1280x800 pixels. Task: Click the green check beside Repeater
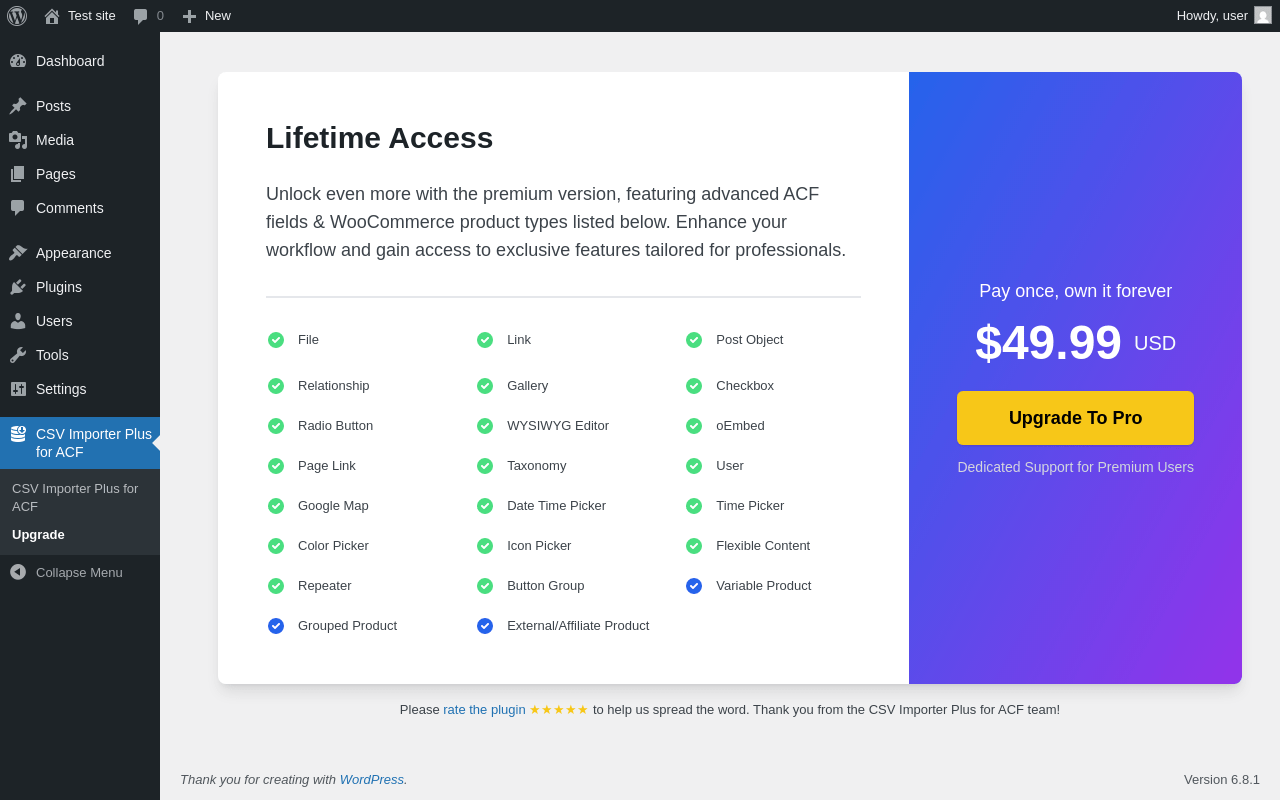point(276,586)
